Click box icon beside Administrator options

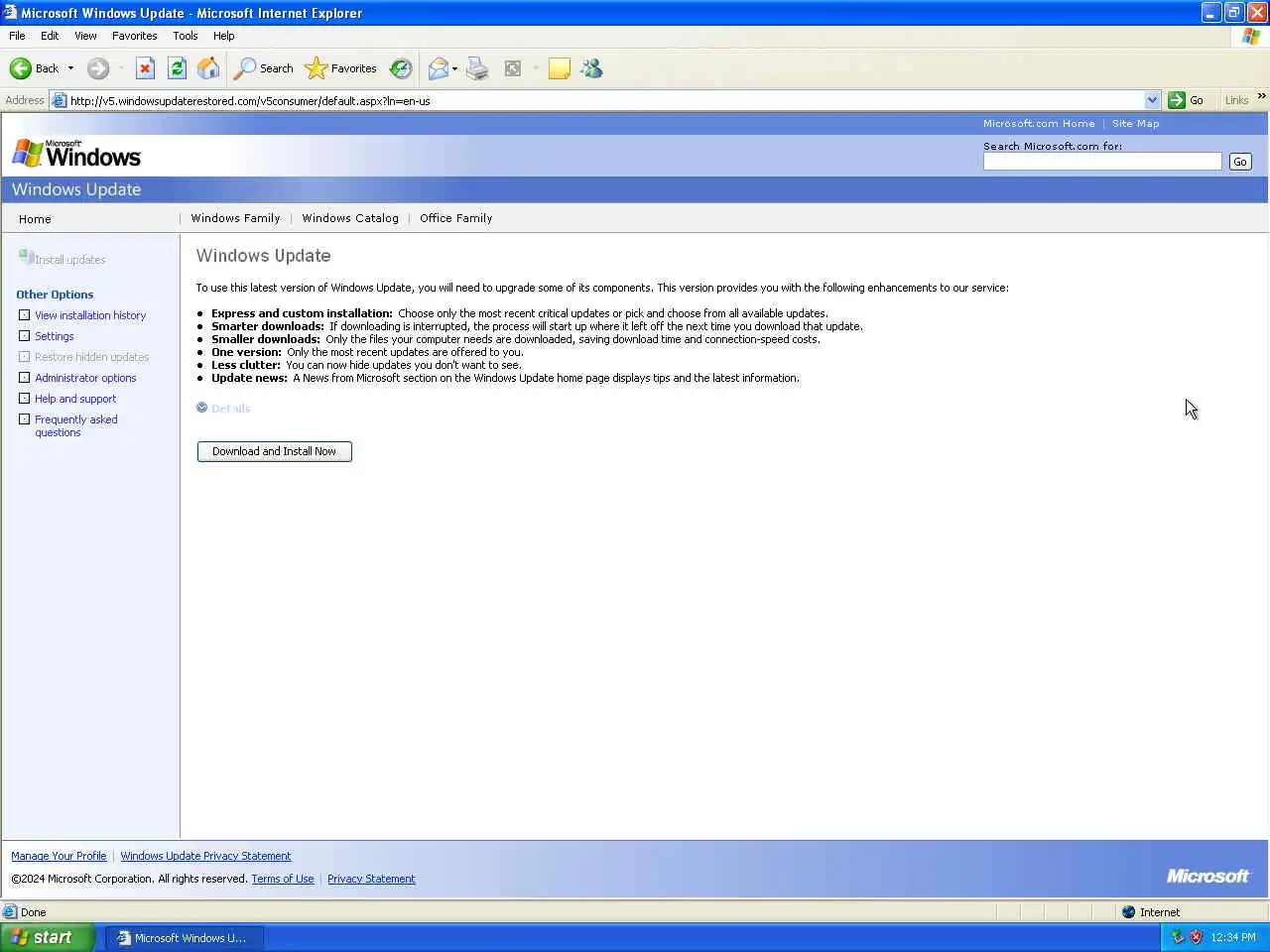coord(25,378)
